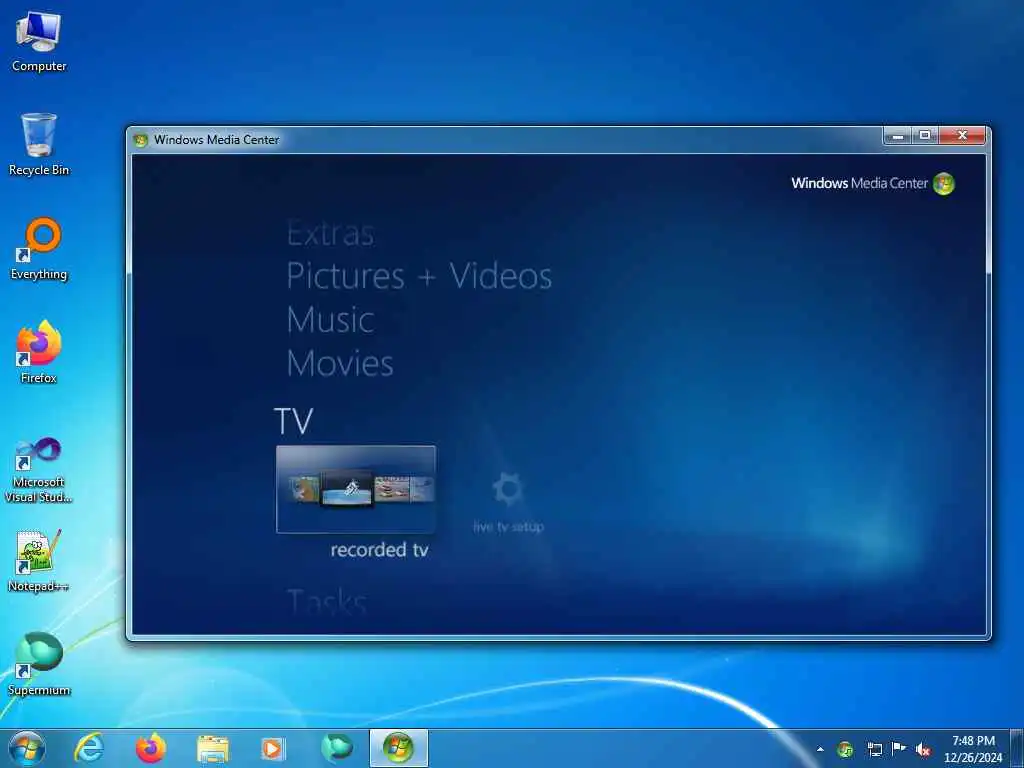
Task: Launch Supermium desktop shortcut
Action: click(x=39, y=664)
